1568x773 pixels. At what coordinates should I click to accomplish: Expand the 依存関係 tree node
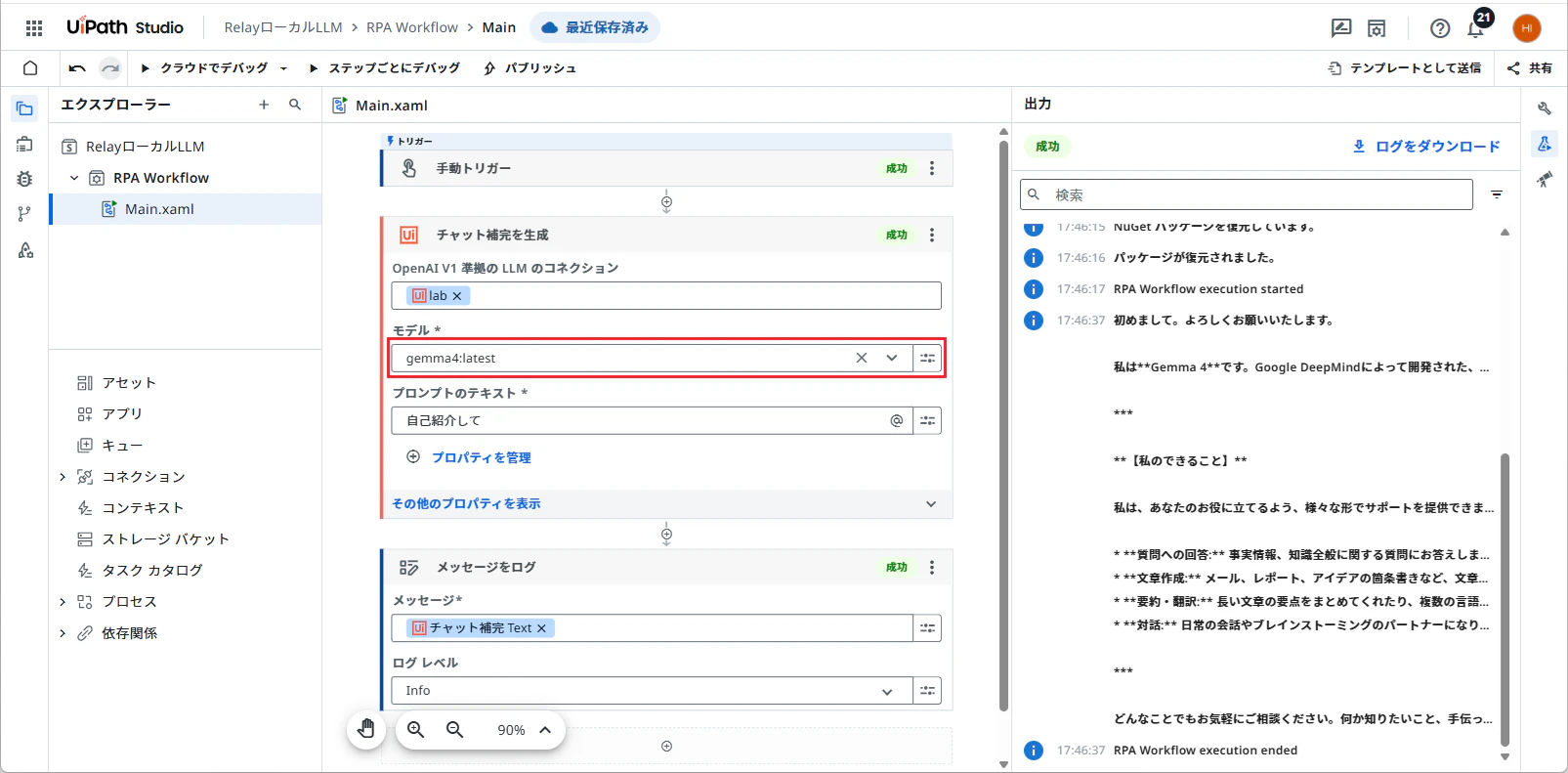63,633
